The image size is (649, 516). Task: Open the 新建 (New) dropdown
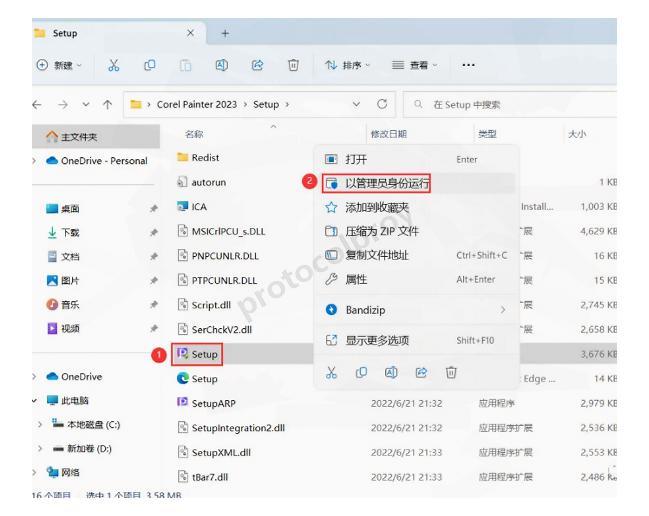pyautogui.click(x=59, y=65)
